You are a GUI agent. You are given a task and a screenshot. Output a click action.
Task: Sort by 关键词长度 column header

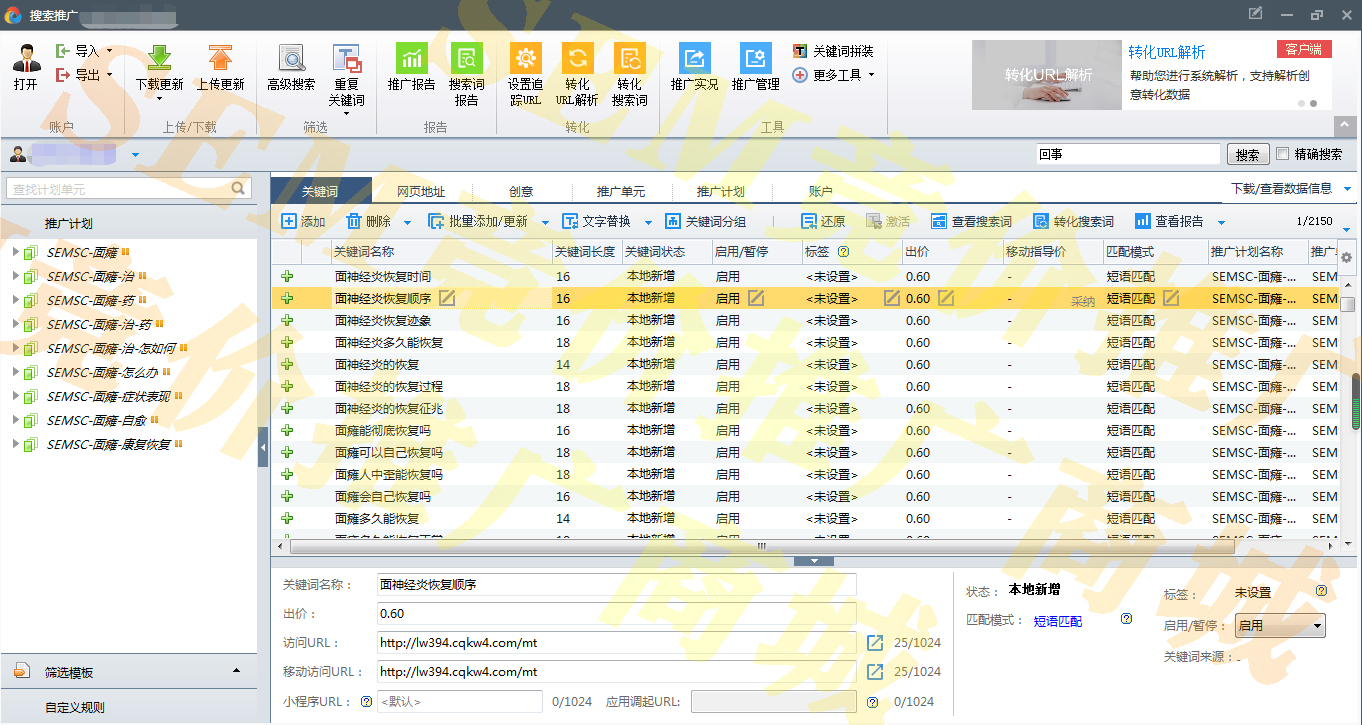coord(586,252)
